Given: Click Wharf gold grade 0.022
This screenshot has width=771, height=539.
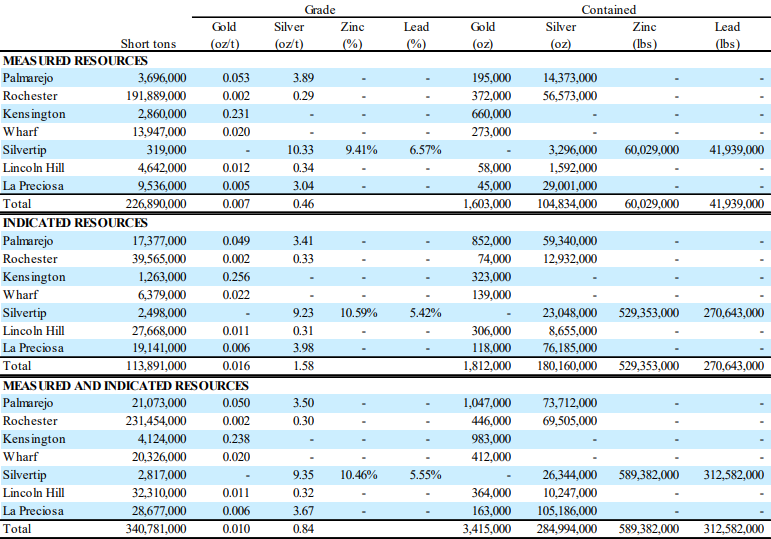Looking at the screenshot, I should [236, 295].
